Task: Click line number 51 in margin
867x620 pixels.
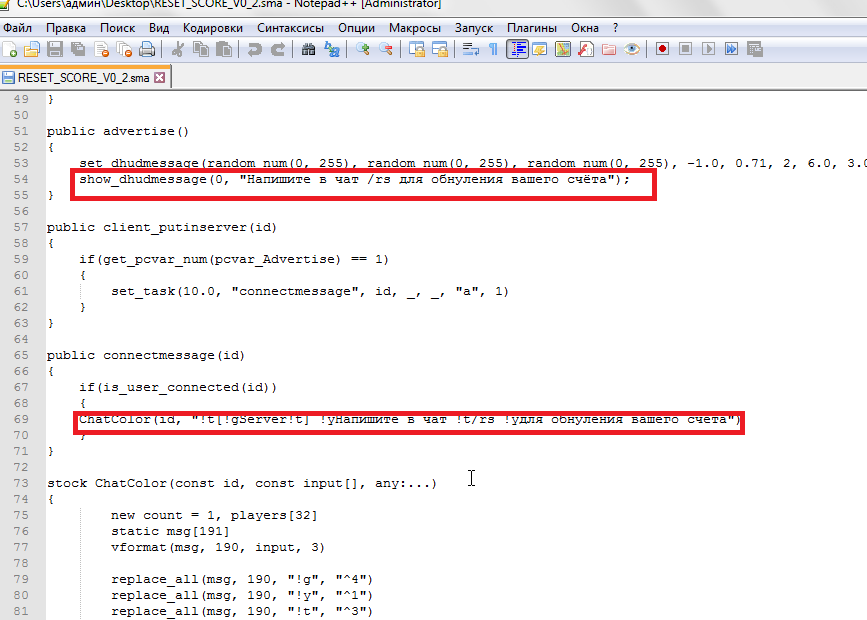Action: tap(21, 131)
